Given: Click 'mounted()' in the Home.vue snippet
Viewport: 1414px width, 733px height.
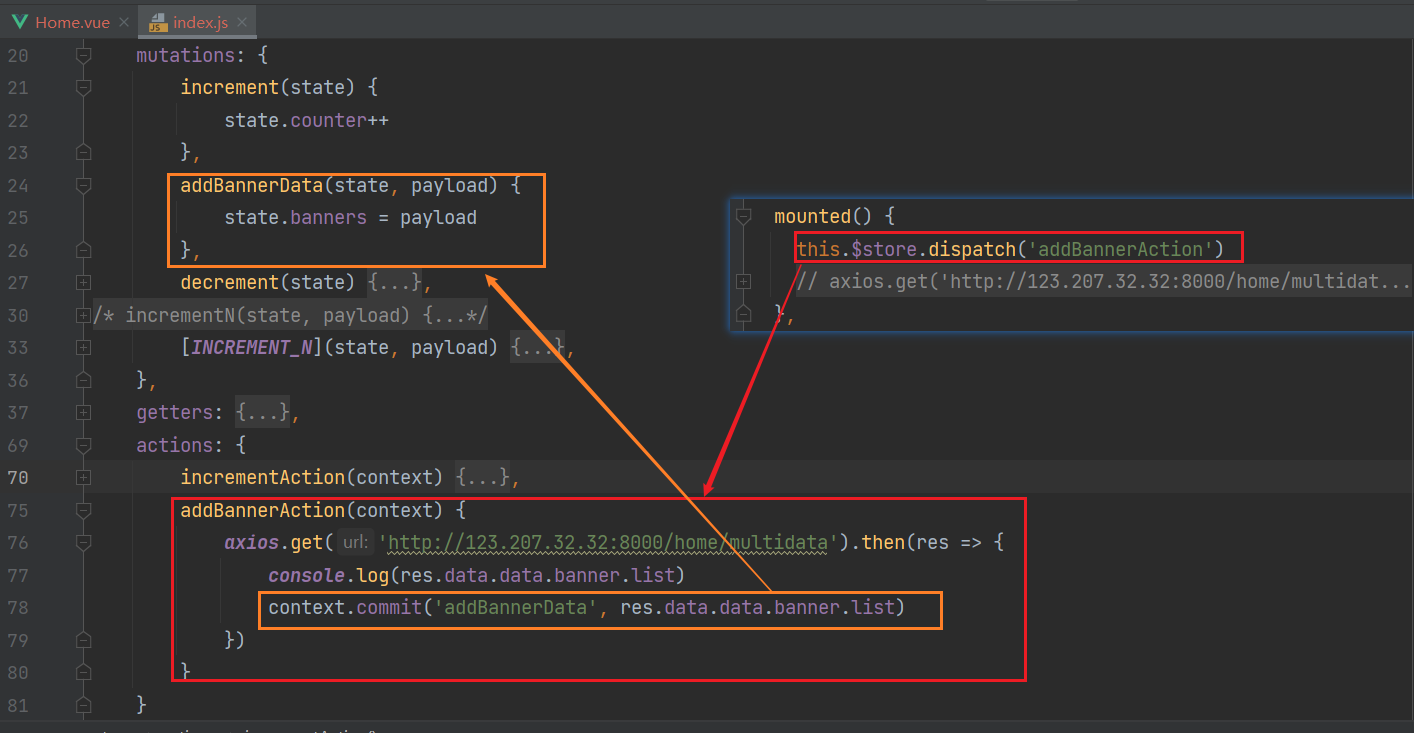Looking at the screenshot, I should point(824,216).
